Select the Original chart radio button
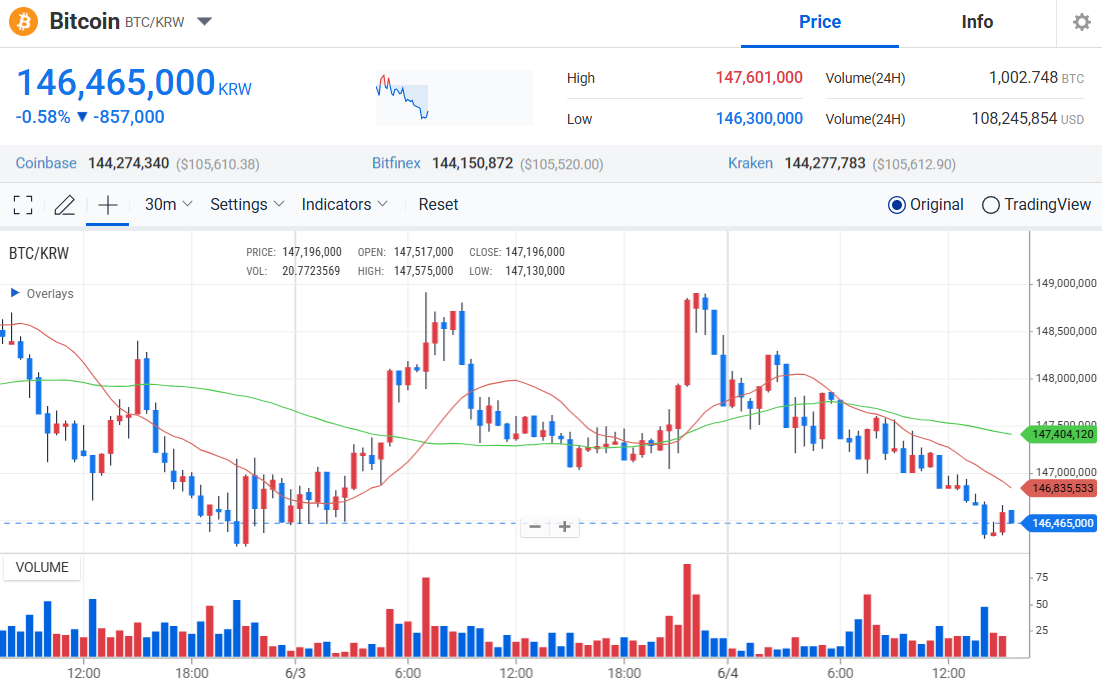The image size is (1102, 688). pos(897,205)
